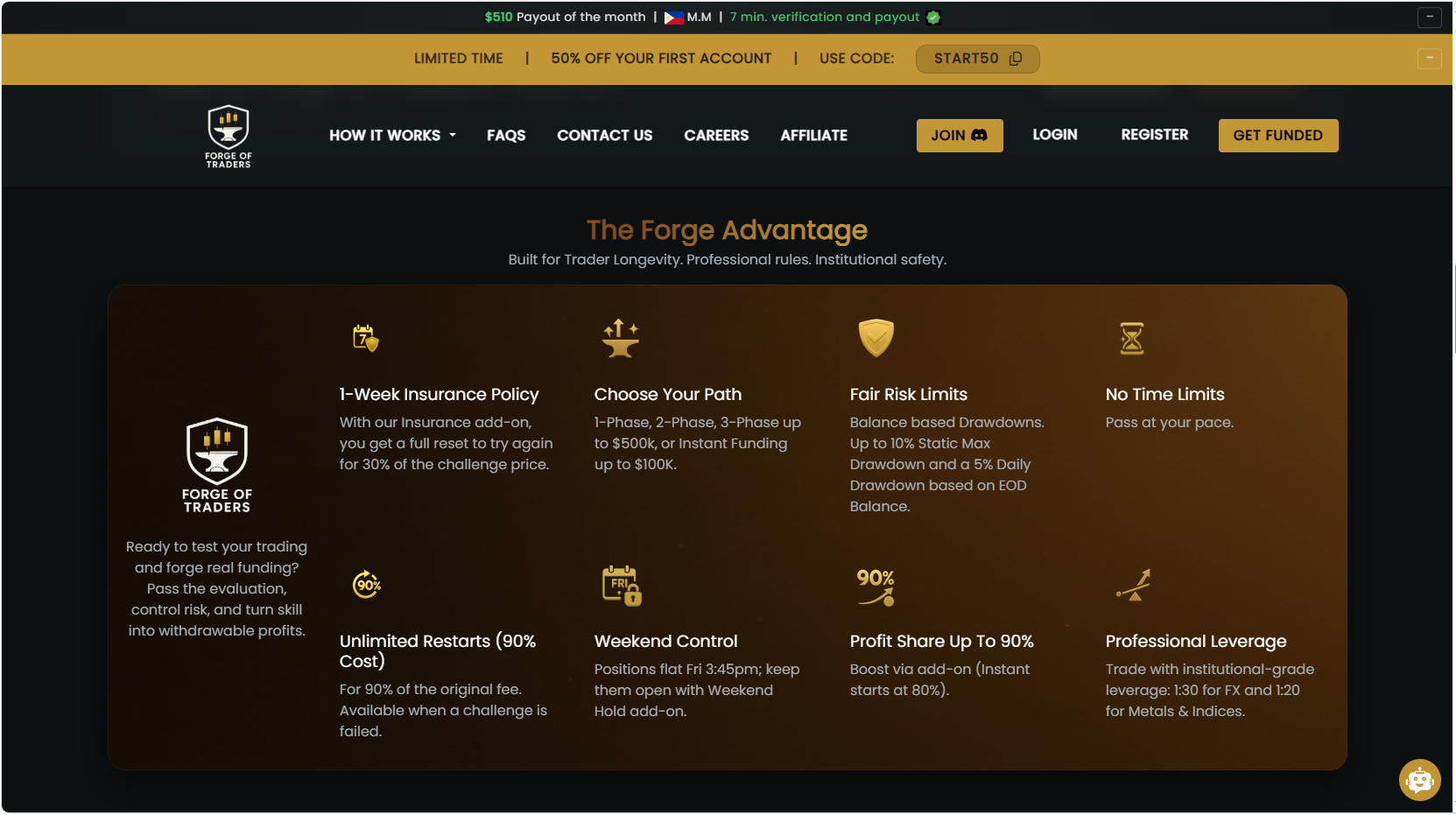Click the 'Balance based Drawdowns' description
This screenshot has height=815, width=1456.
(x=947, y=465)
